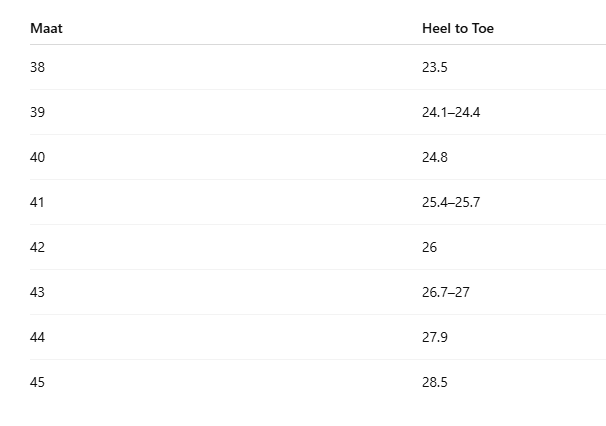Select size 39 in the Maat column

pyautogui.click(x=37, y=112)
